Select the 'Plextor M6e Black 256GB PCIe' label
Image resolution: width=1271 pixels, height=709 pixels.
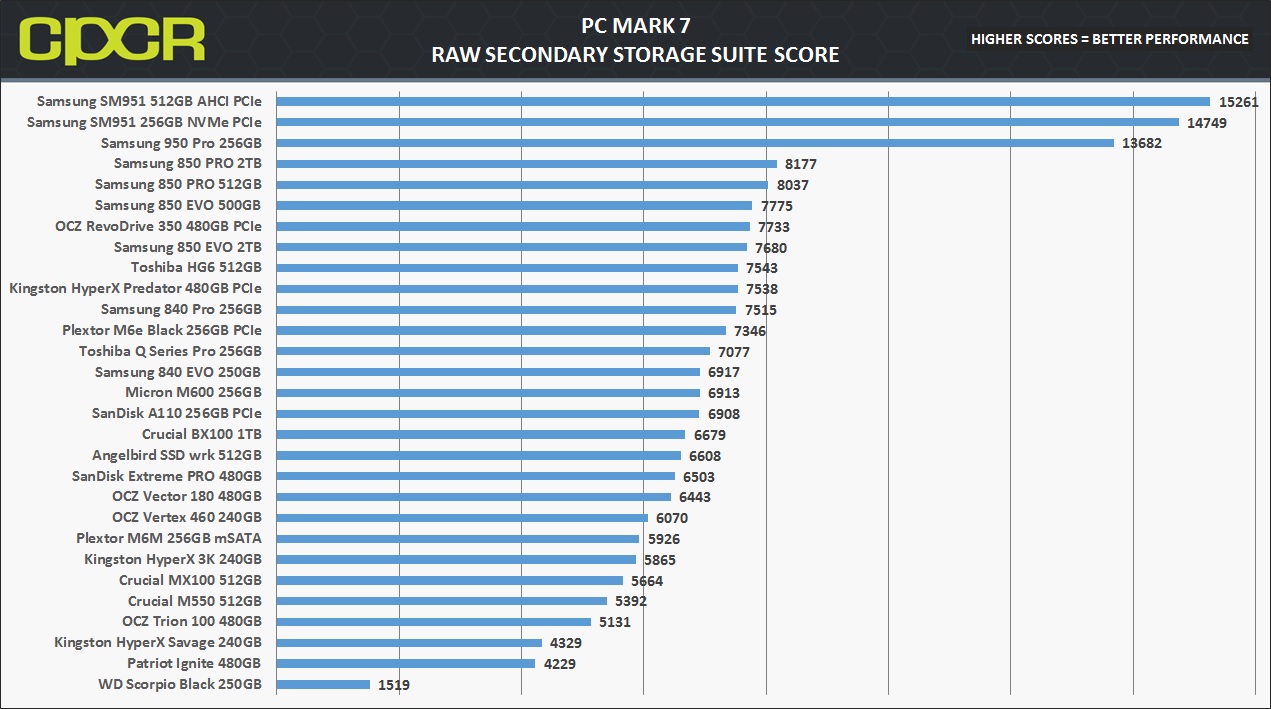162,330
